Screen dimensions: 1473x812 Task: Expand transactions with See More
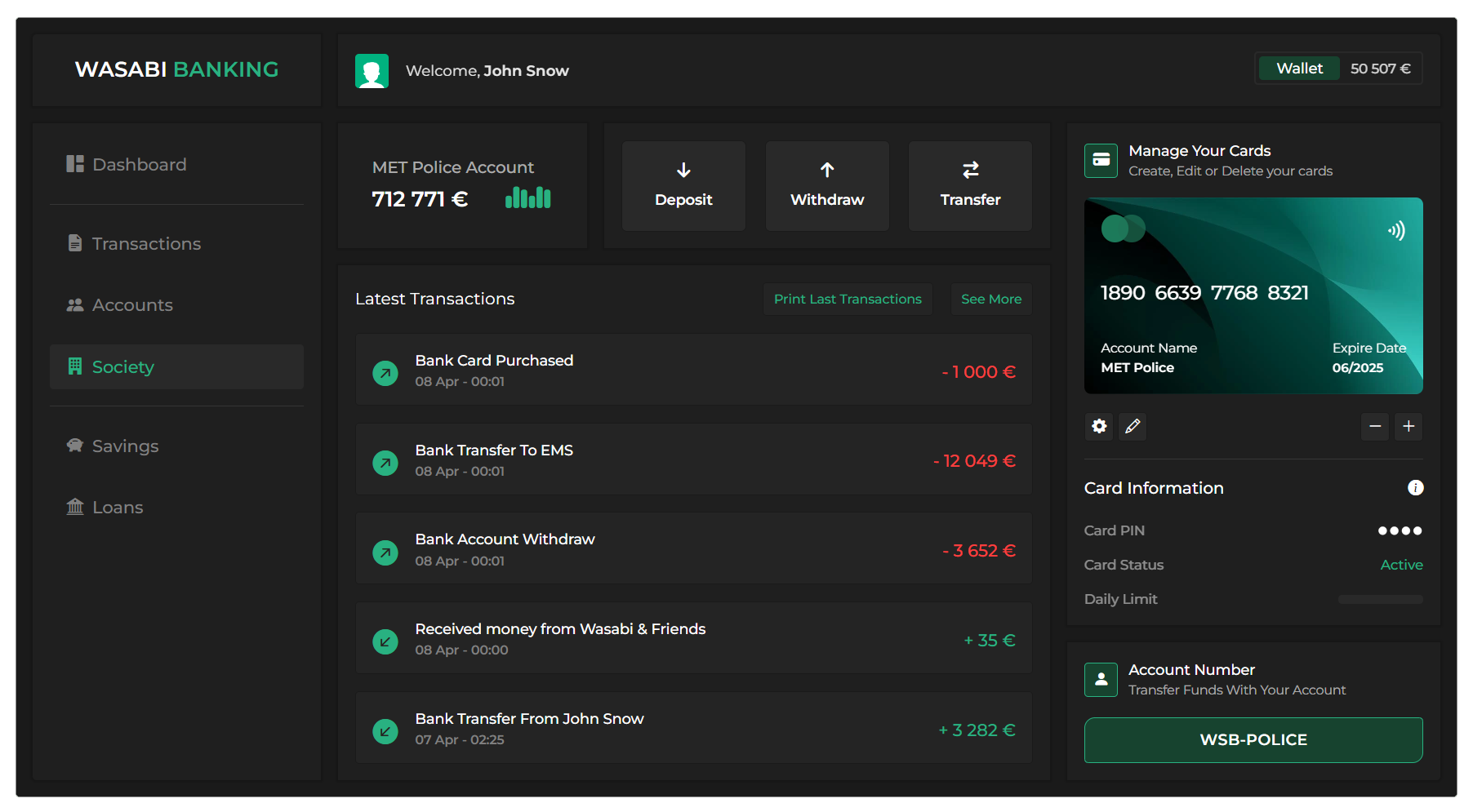click(x=990, y=299)
